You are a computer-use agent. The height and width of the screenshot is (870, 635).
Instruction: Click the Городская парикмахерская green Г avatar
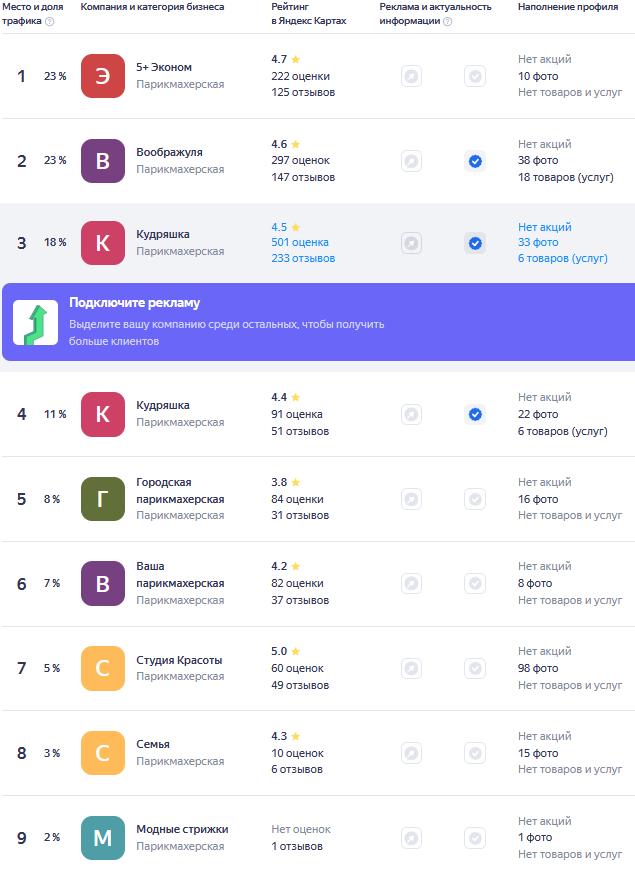[103, 499]
